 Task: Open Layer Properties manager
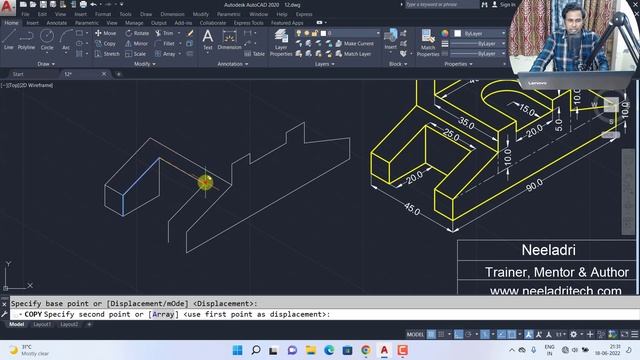coord(281,42)
